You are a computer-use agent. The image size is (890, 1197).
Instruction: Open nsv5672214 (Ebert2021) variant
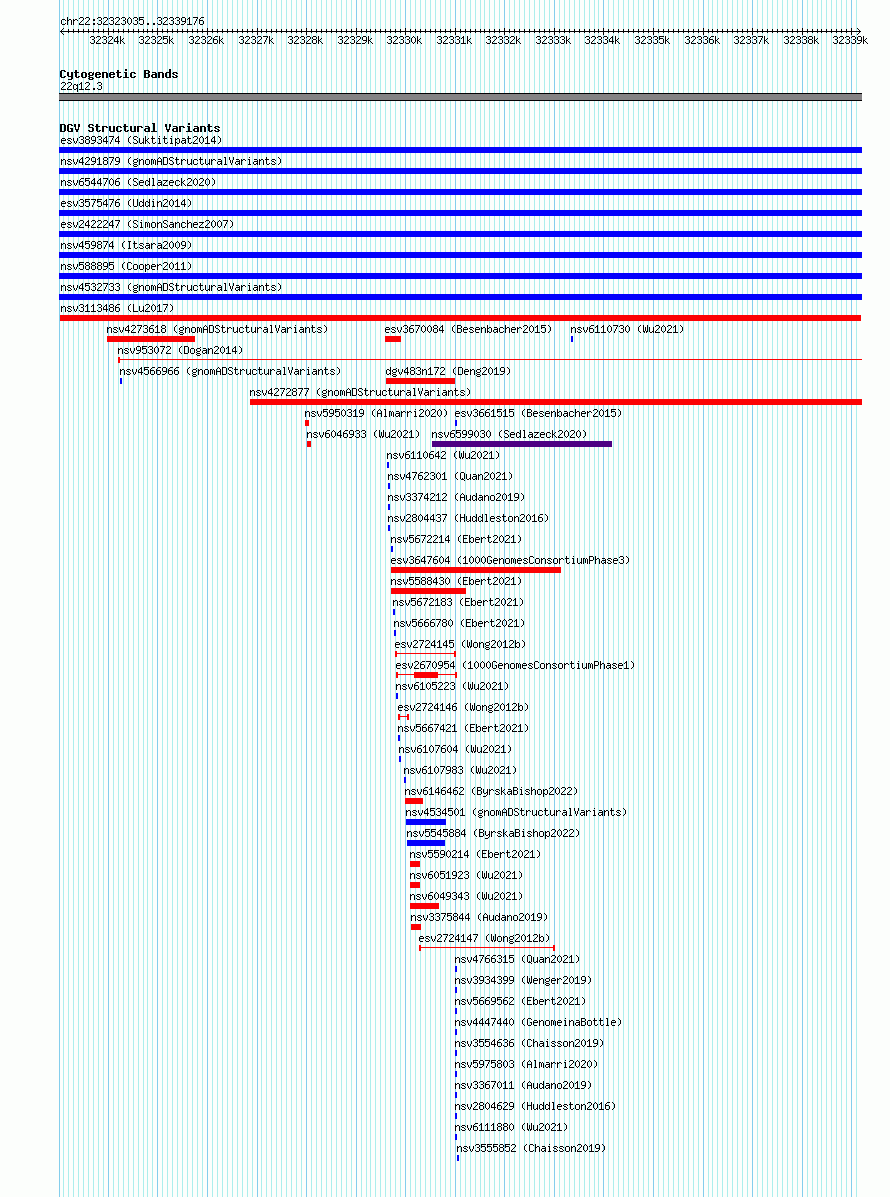coord(456,539)
